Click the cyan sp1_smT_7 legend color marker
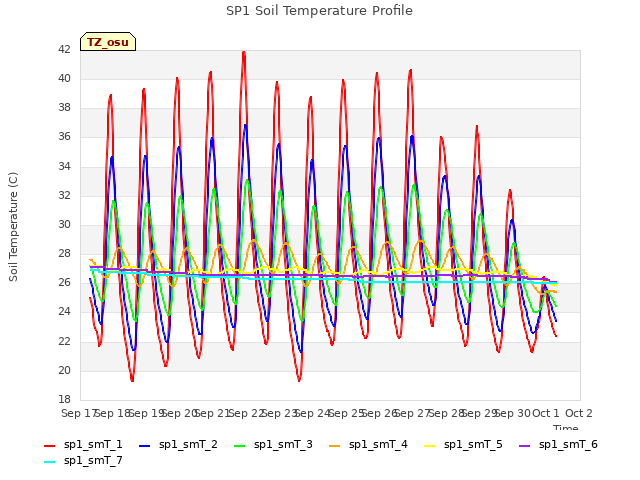This screenshot has height=480, width=640. (x=49, y=462)
